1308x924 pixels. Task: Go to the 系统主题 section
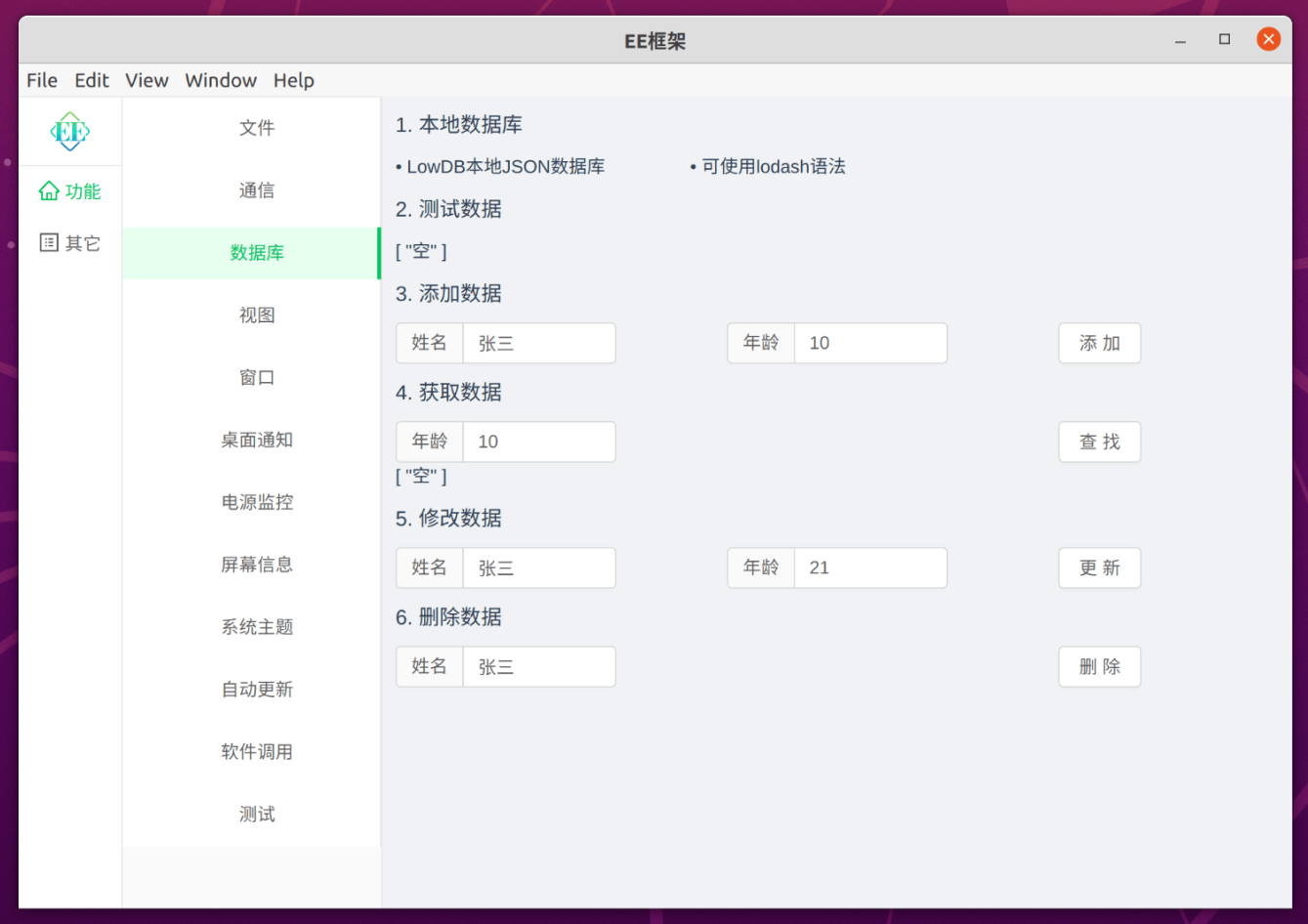(x=257, y=627)
